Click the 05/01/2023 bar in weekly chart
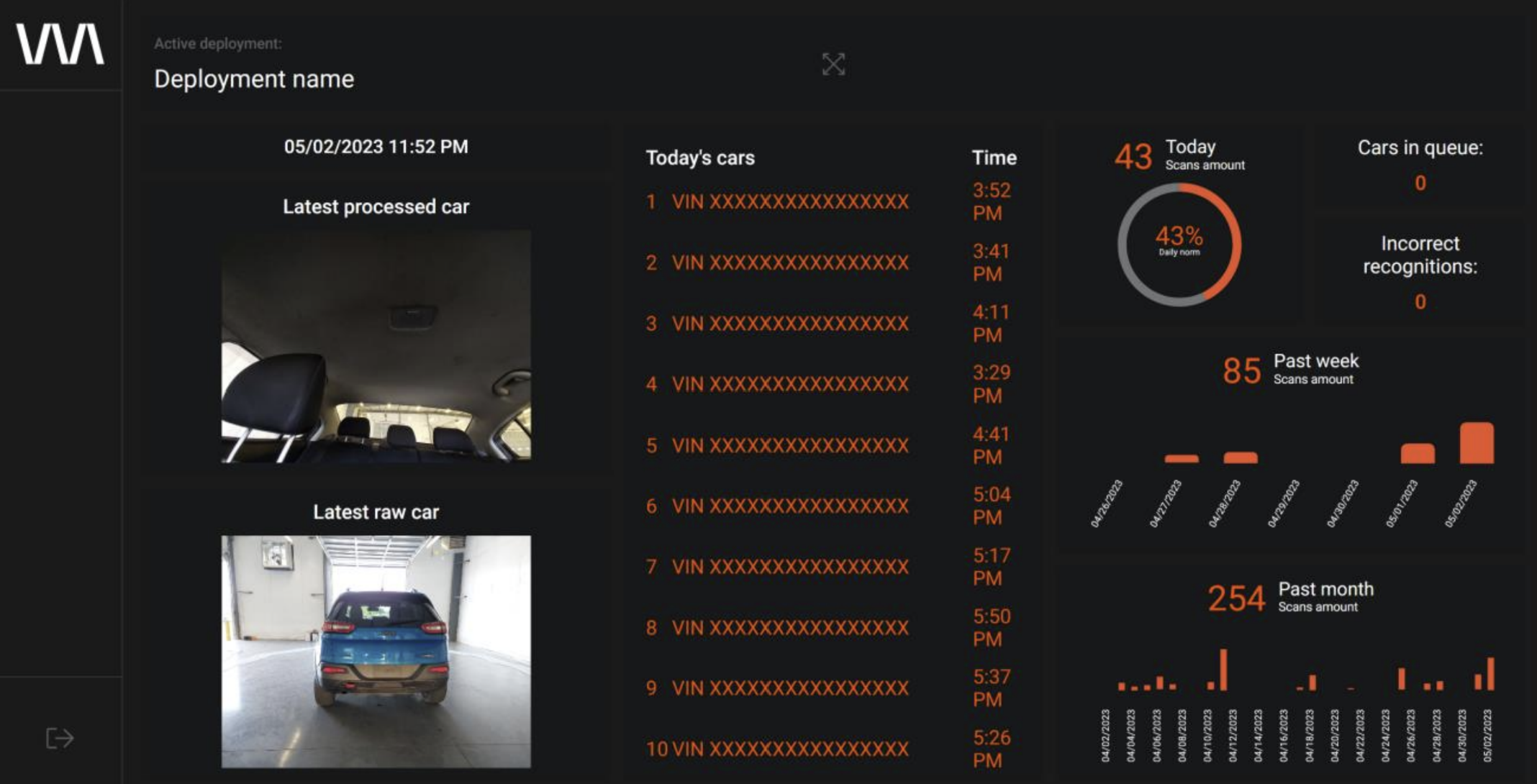This screenshot has width=1537, height=784. click(x=1417, y=454)
